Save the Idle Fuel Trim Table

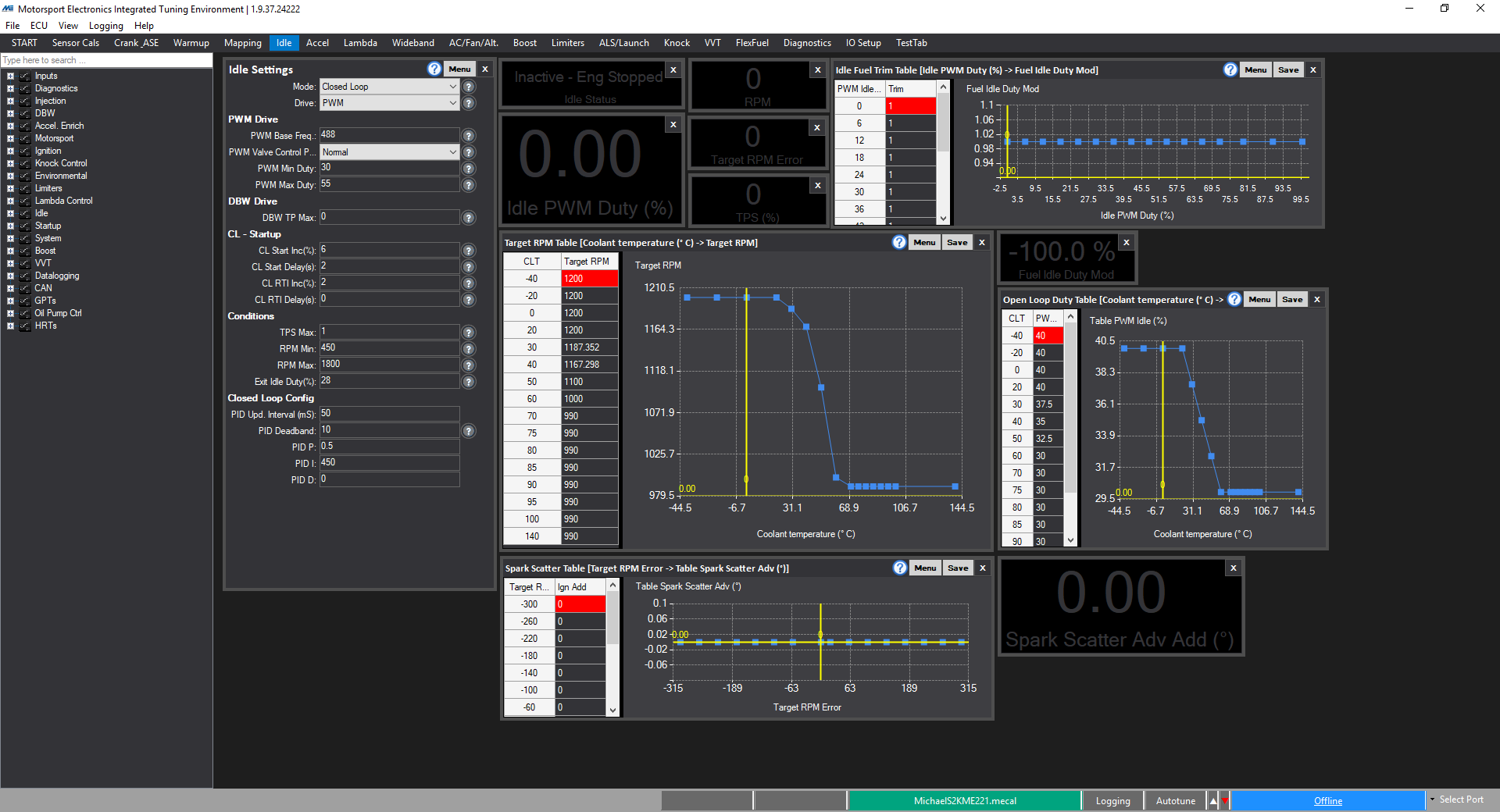click(1288, 69)
